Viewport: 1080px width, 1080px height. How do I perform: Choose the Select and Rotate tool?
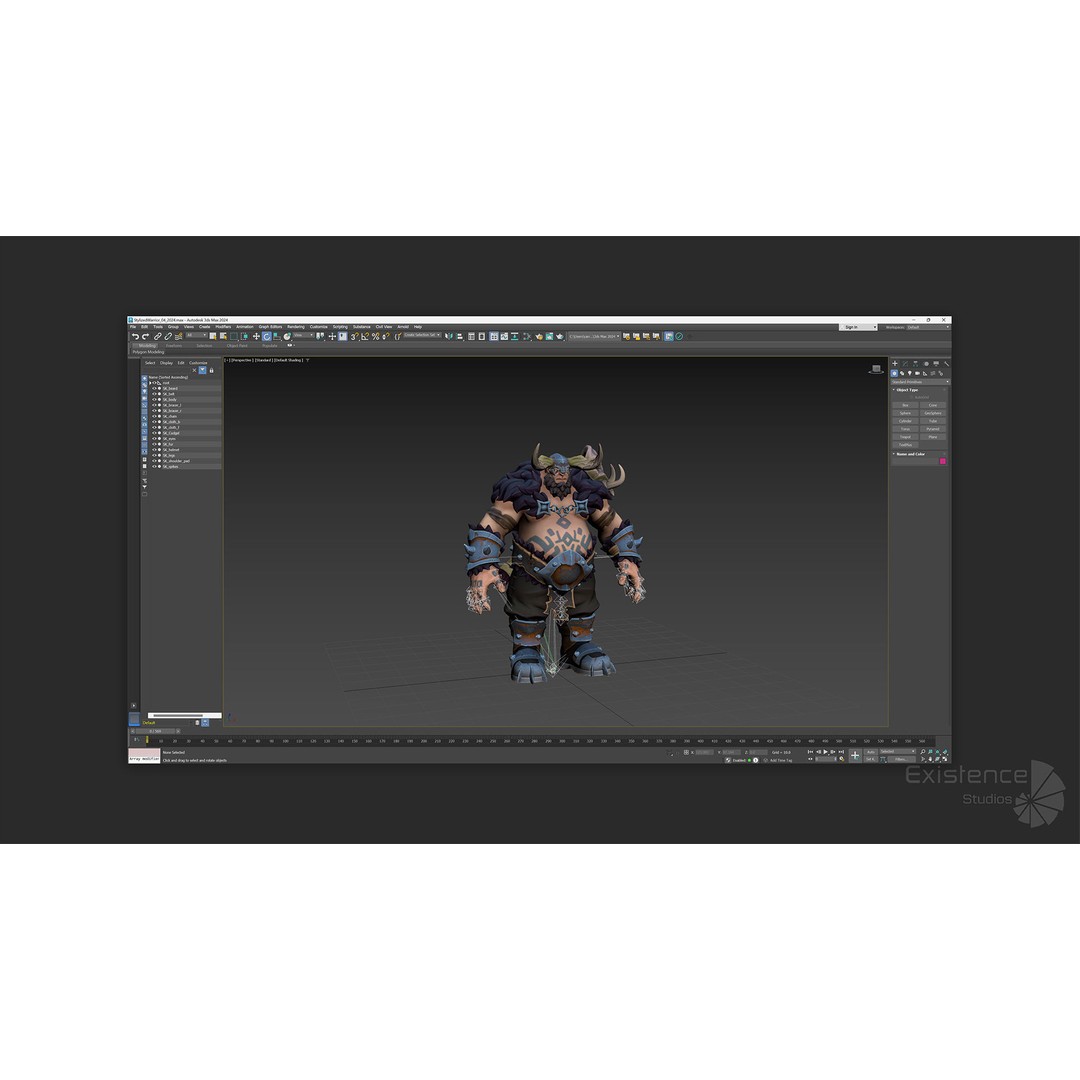(267, 336)
